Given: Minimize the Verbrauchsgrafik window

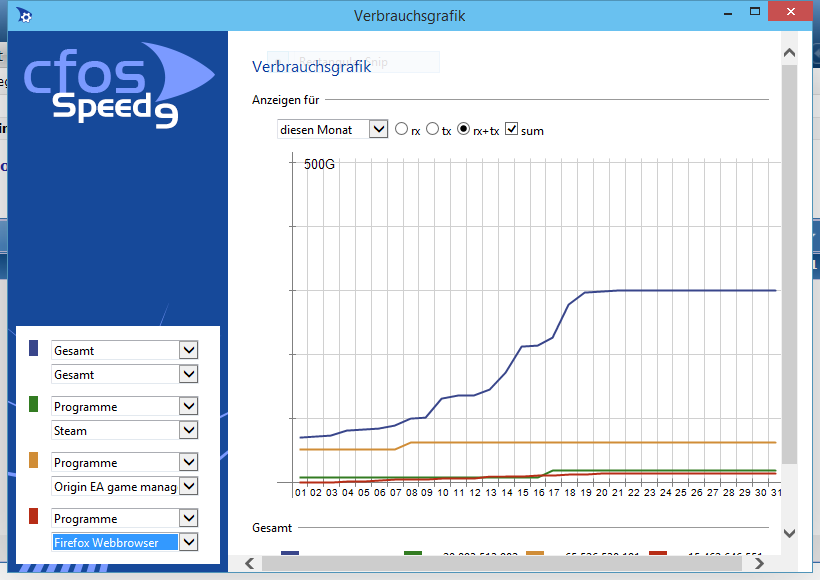Looking at the screenshot, I should pyautogui.click(x=728, y=13).
